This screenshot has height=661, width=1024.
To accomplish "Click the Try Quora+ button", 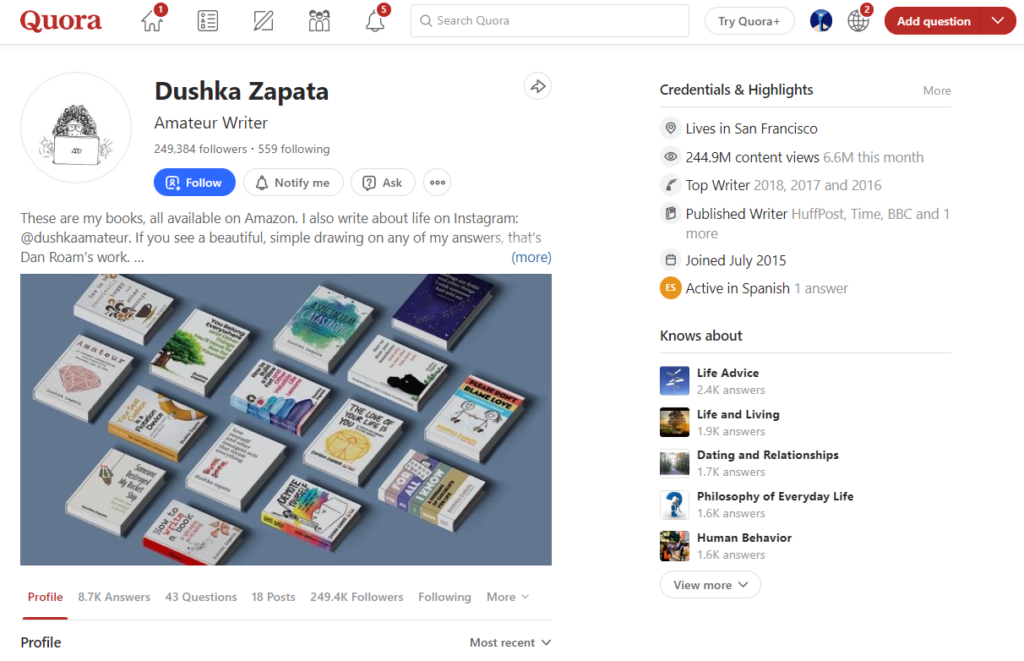I will point(749,21).
